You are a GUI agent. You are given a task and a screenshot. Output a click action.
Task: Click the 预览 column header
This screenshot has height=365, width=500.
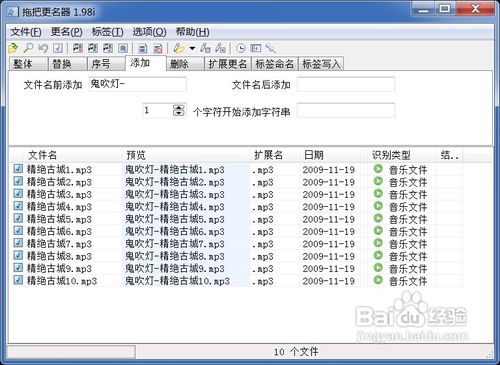click(186, 155)
